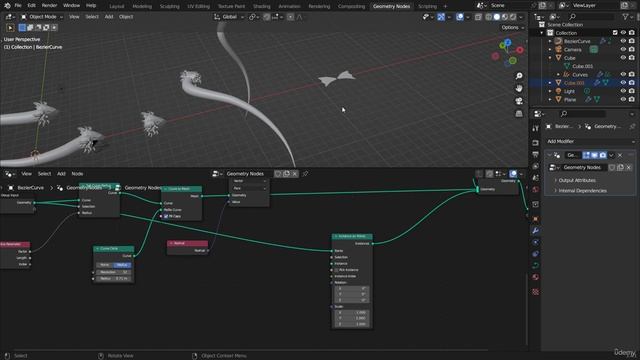The width and height of the screenshot is (640, 360).
Task: Select Points mode button on Curve Circle node
Action: point(104,265)
